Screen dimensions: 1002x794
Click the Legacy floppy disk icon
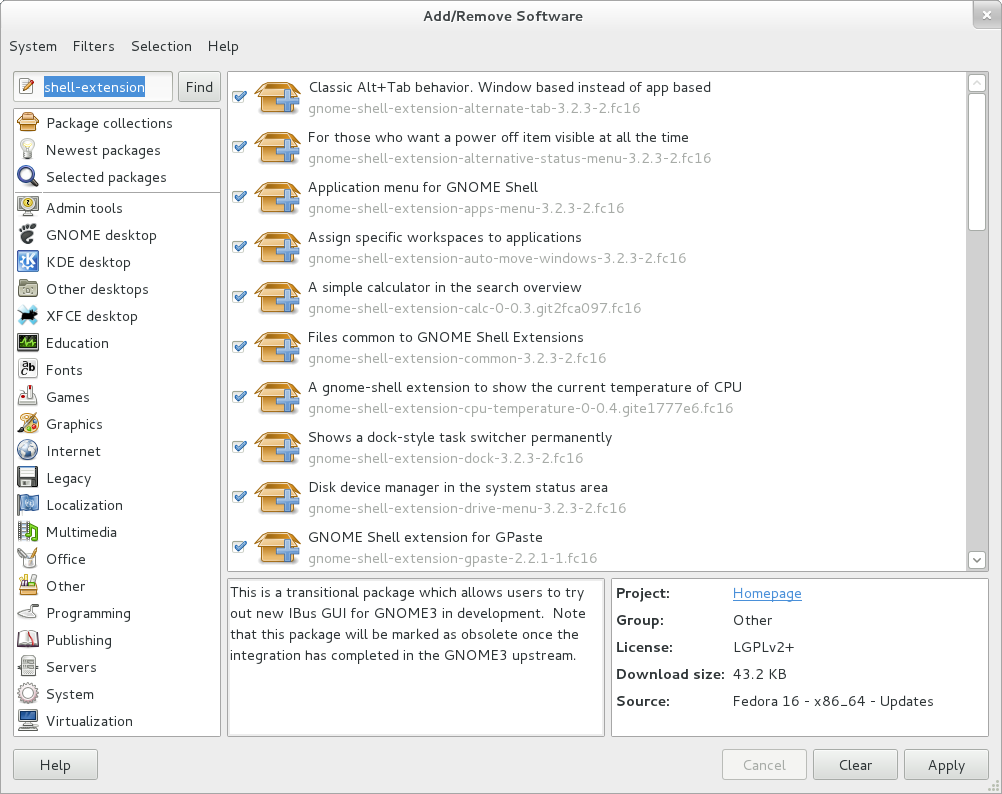(27, 477)
